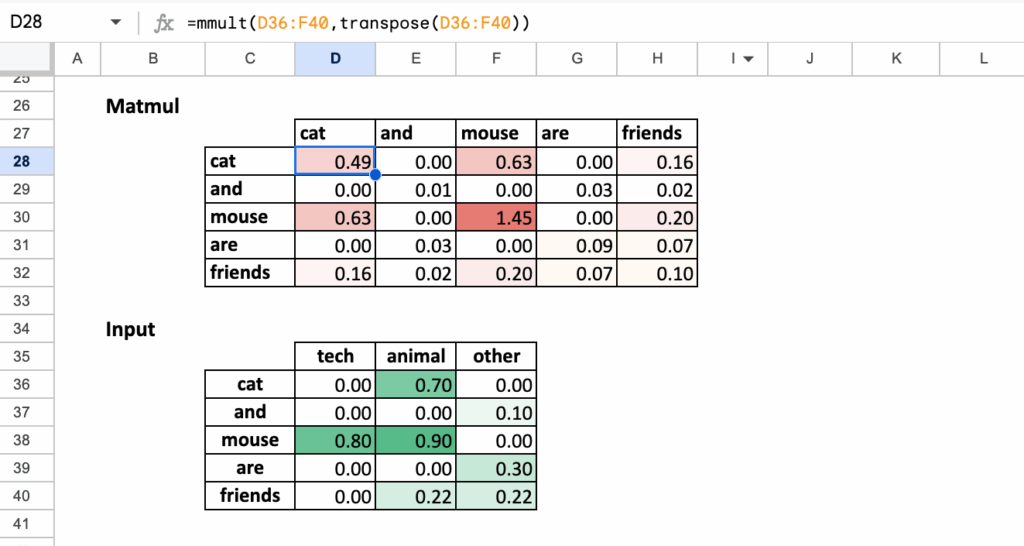Select the 0.90 animal cell for mouse
1024x546 pixels.
click(415, 440)
